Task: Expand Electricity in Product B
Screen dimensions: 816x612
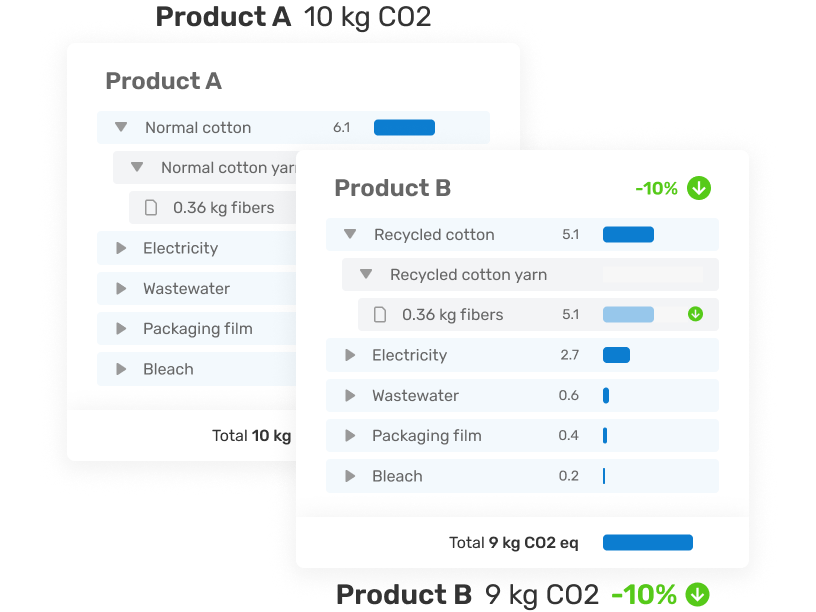Action: (350, 355)
